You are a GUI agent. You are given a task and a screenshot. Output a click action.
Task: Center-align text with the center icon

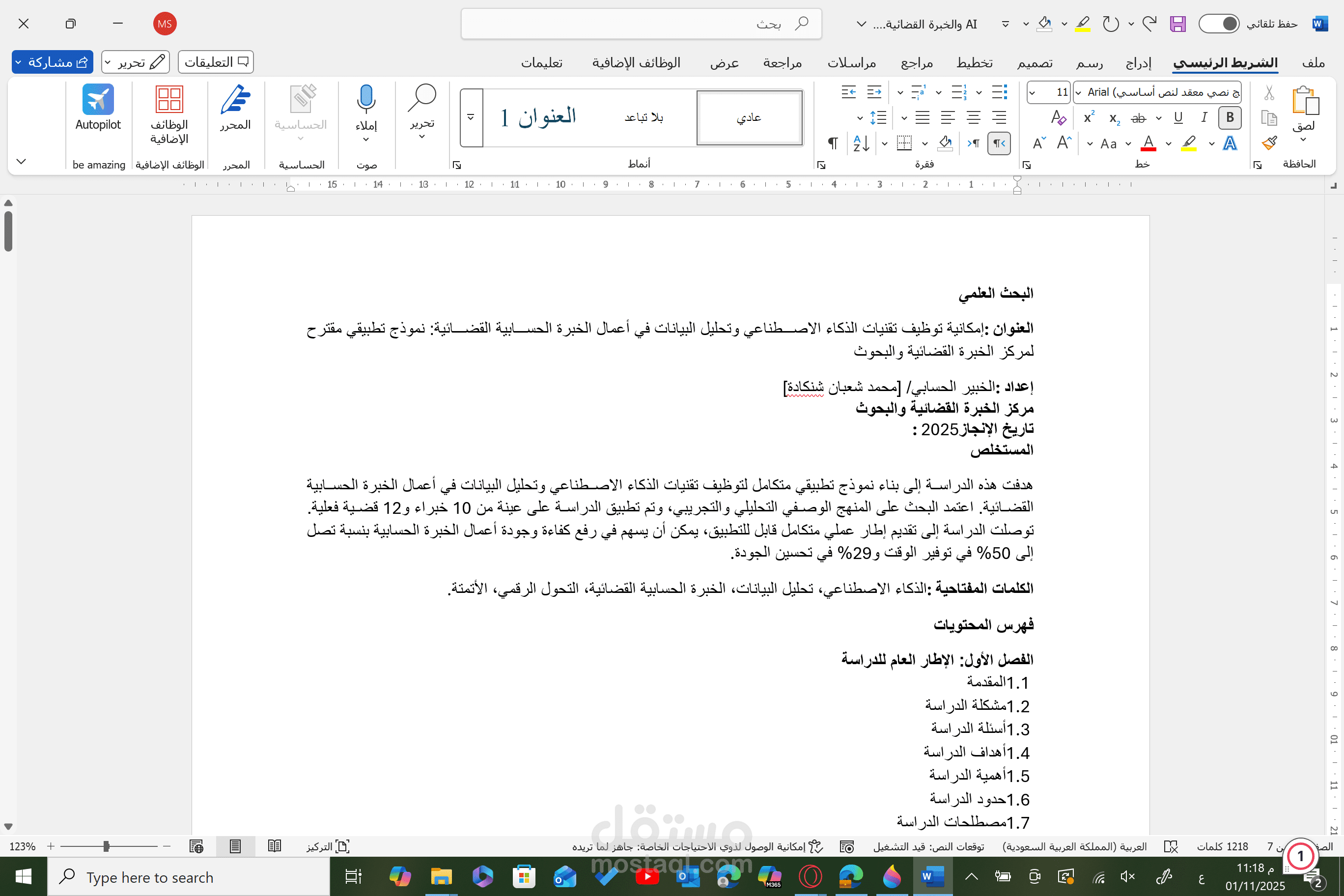pos(974,118)
